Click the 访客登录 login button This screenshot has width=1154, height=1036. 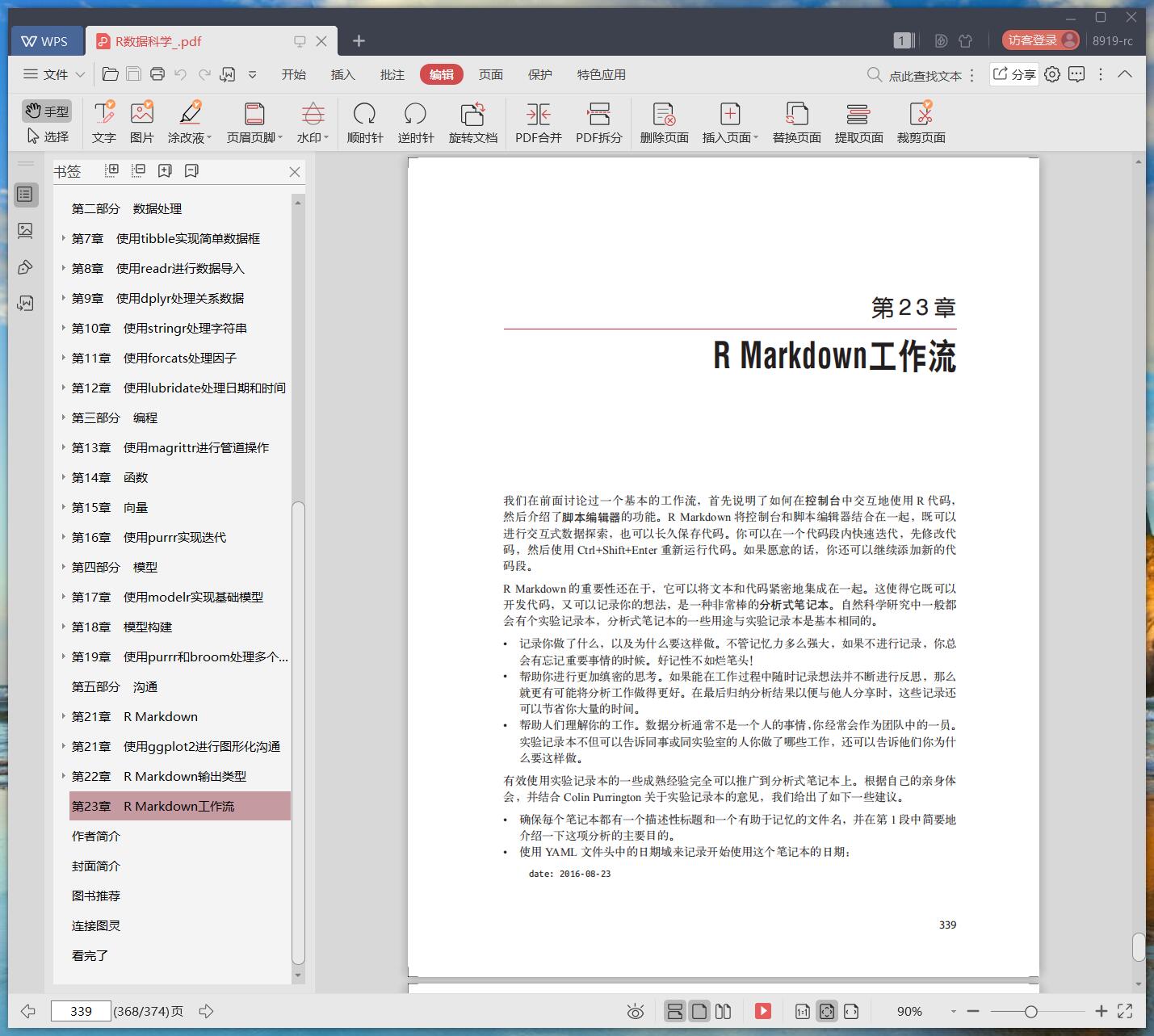[1041, 40]
